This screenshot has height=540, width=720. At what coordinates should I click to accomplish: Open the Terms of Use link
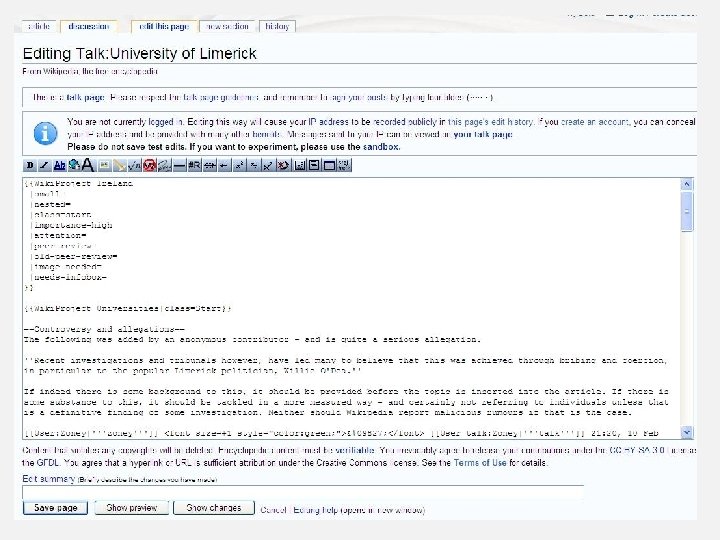coord(480,463)
